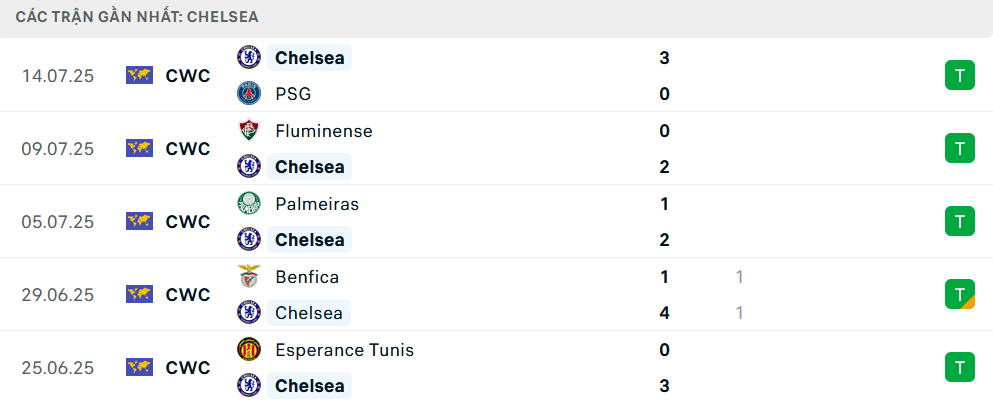
Task: Click the green T badge for Palmeiras match
Action: coord(960,221)
